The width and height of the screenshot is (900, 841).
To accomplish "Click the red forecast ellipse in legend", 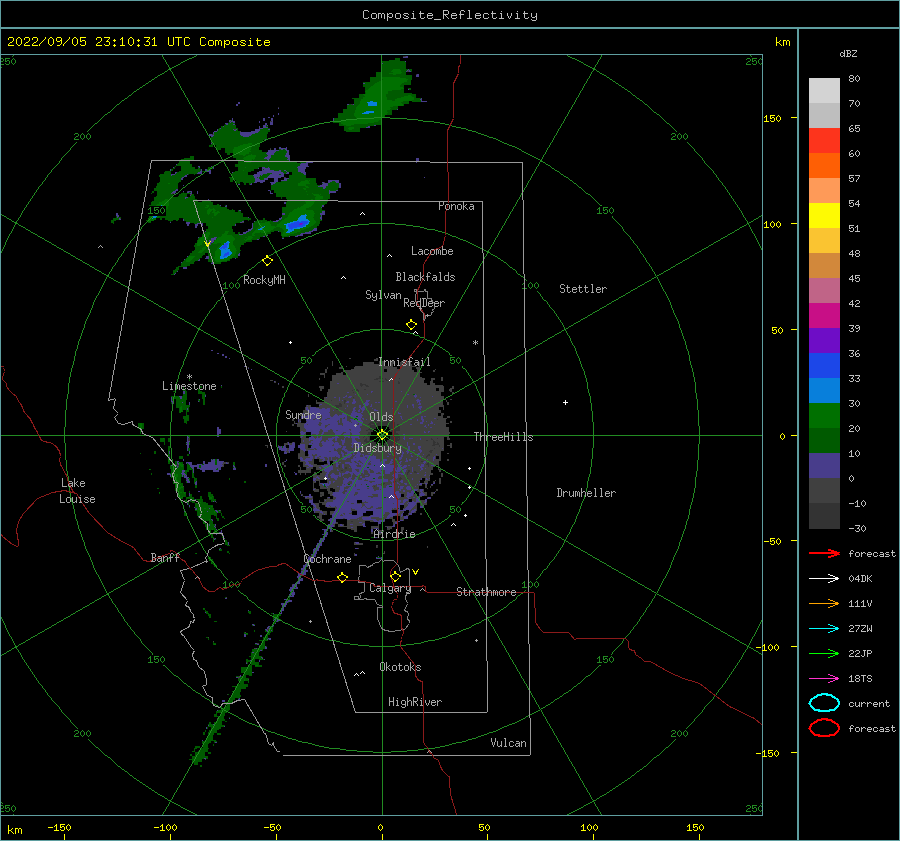I will (824, 728).
